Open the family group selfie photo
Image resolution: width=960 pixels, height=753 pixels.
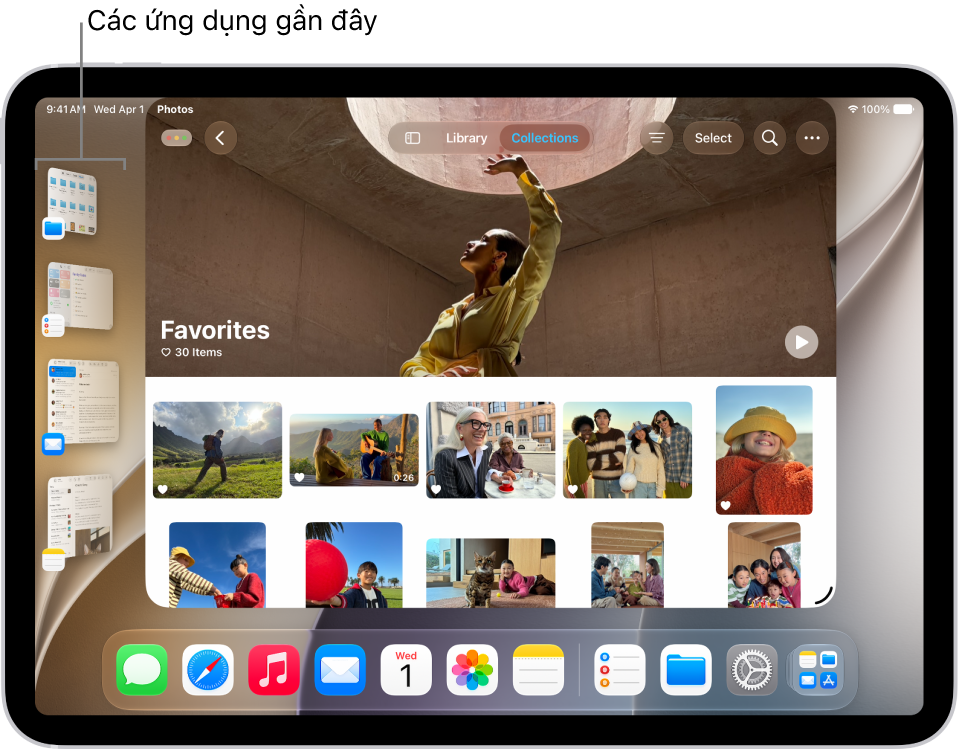click(x=764, y=564)
